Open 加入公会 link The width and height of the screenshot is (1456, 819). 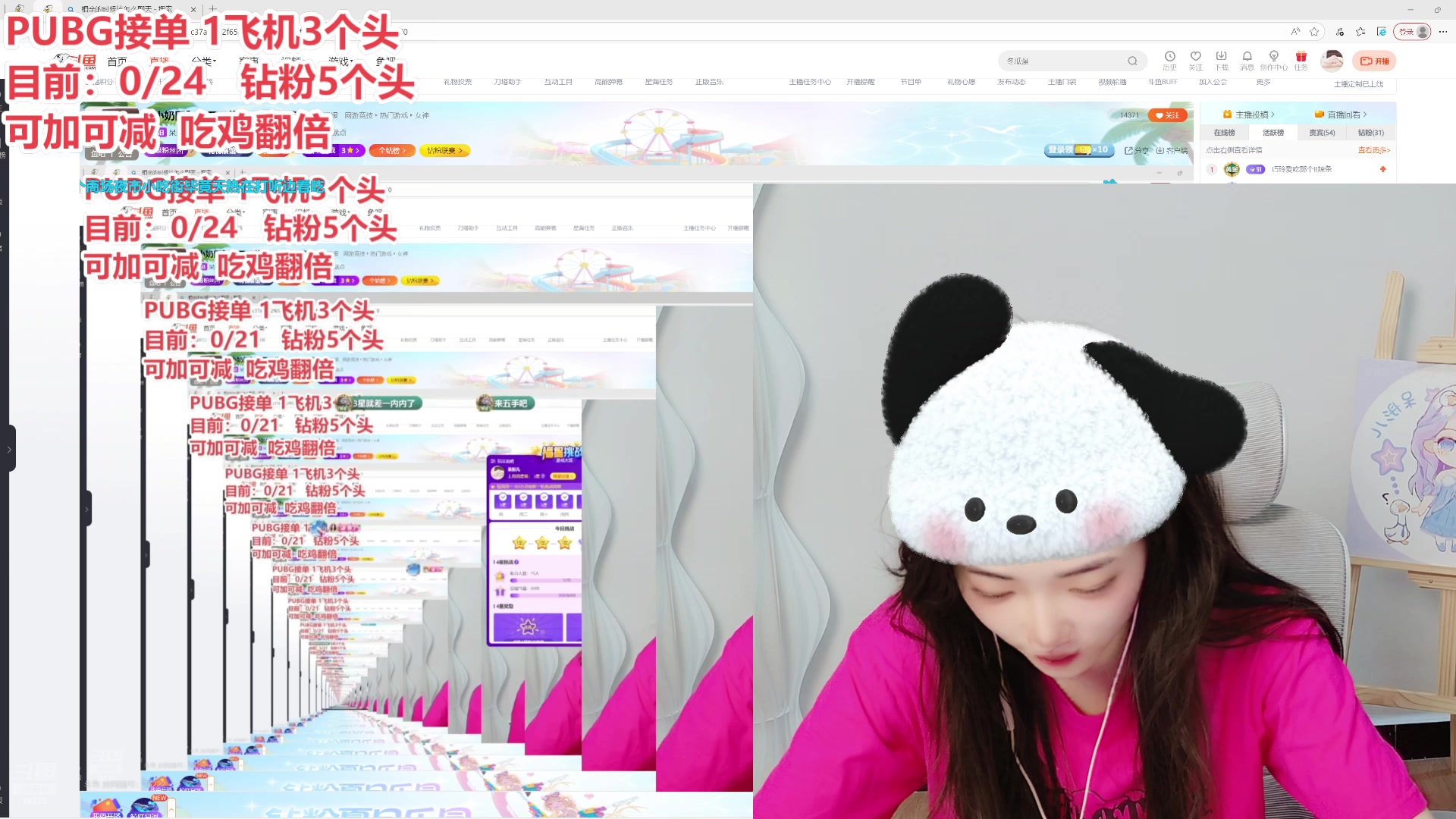click(x=1213, y=82)
